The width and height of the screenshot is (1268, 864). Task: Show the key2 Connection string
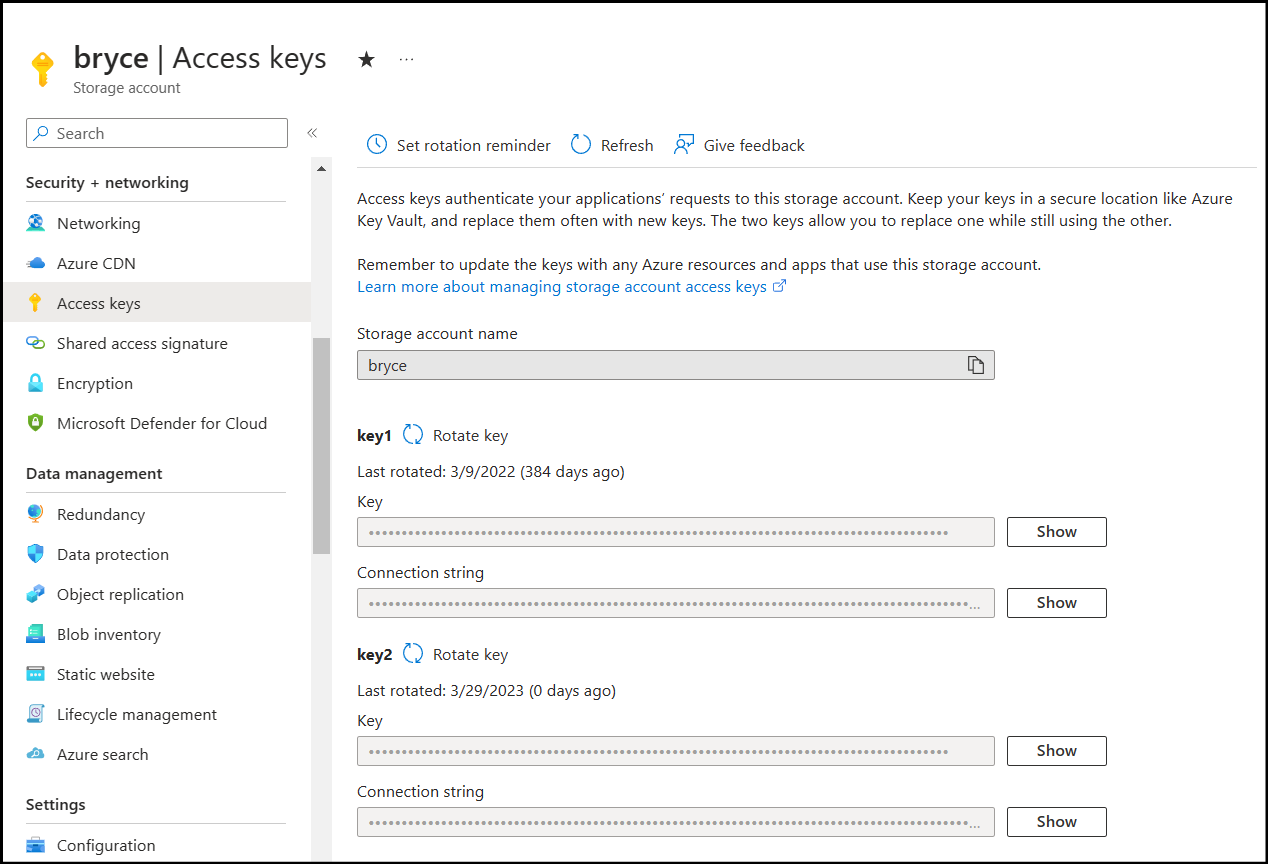click(x=1056, y=822)
